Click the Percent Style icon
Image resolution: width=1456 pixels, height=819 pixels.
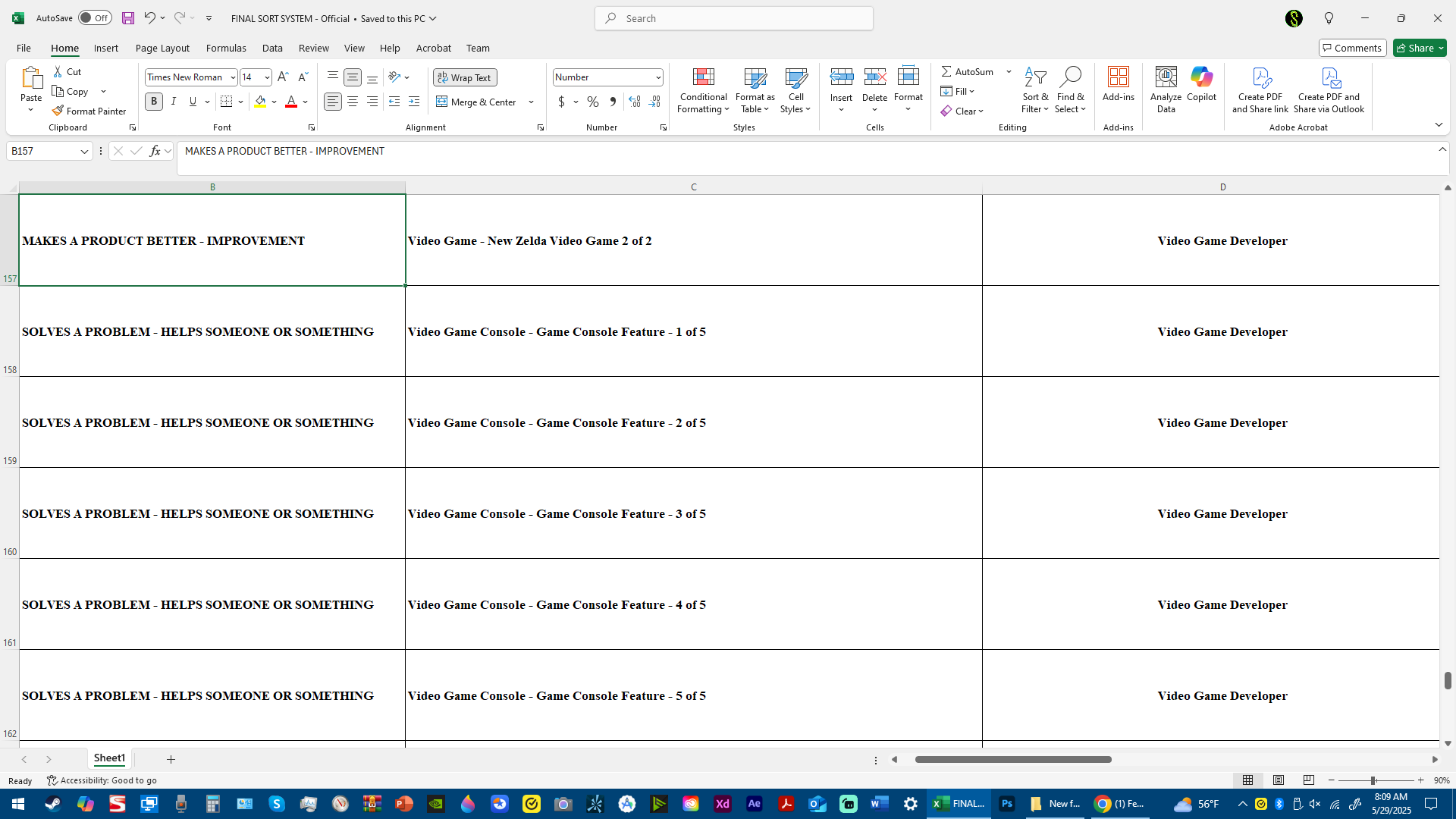coord(593,102)
